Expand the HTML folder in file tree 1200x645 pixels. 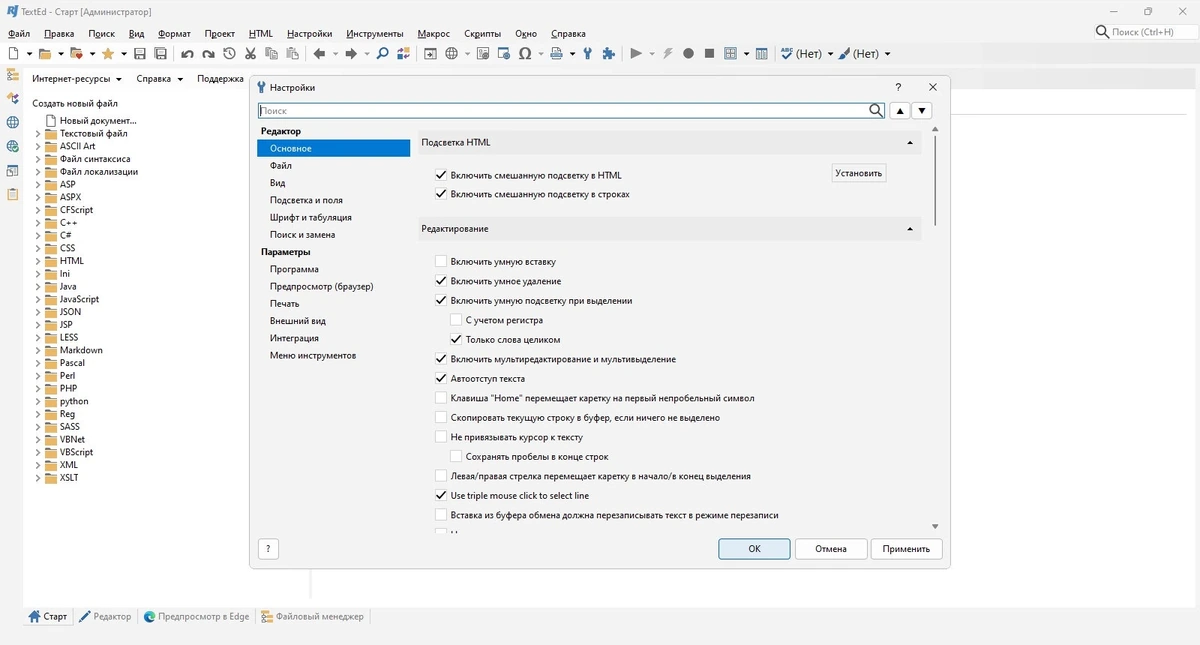pyautogui.click(x=39, y=261)
